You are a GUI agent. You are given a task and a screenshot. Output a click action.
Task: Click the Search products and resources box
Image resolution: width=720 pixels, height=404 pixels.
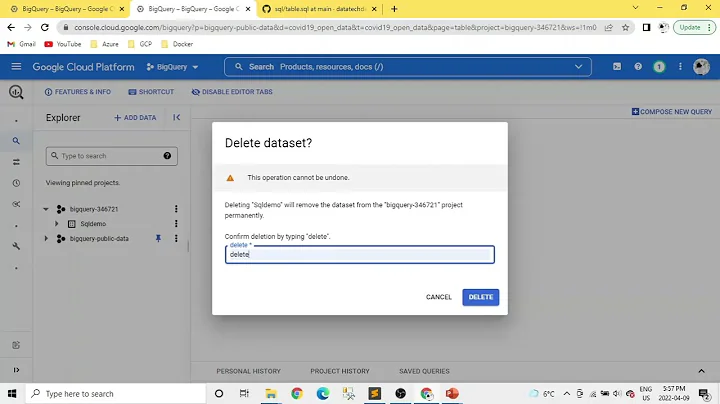point(407,67)
